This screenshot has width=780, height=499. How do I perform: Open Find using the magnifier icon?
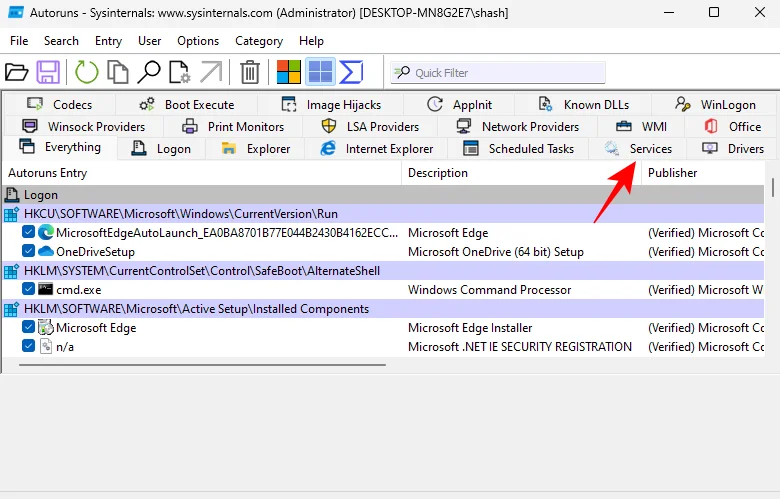click(x=149, y=72)
